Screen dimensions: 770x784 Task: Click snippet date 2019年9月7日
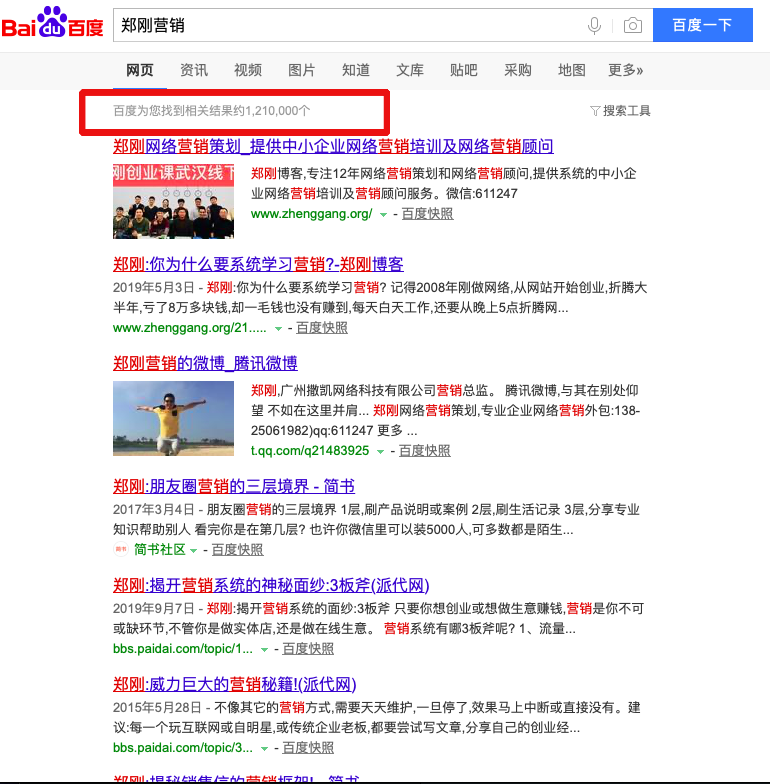(154, 608)
